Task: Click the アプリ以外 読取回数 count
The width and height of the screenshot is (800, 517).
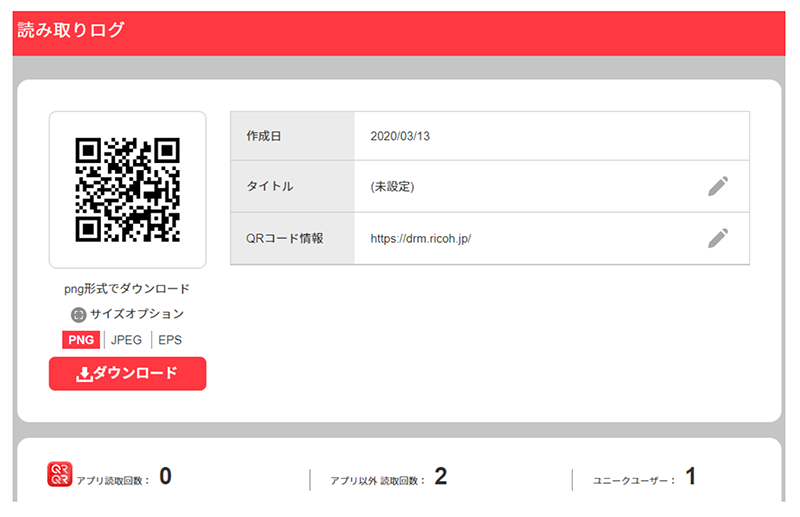Action: 440,476
